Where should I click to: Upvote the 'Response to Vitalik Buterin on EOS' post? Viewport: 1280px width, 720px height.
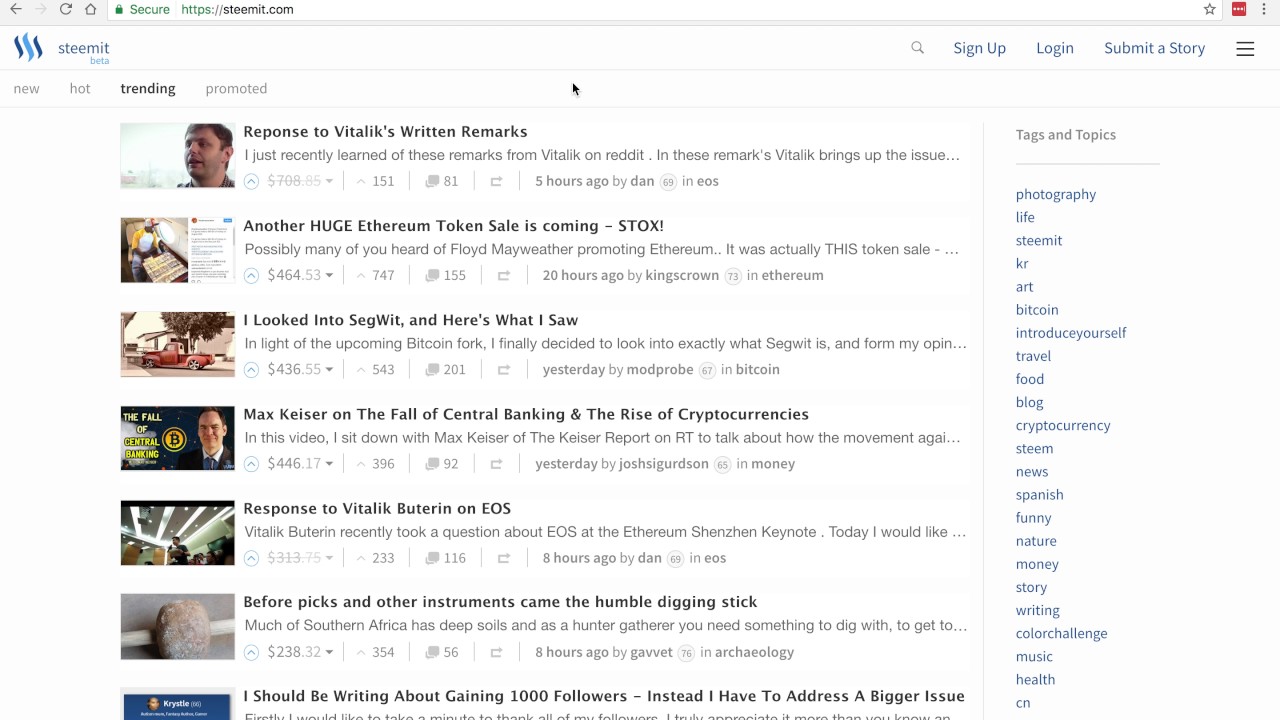pos(251,558)
